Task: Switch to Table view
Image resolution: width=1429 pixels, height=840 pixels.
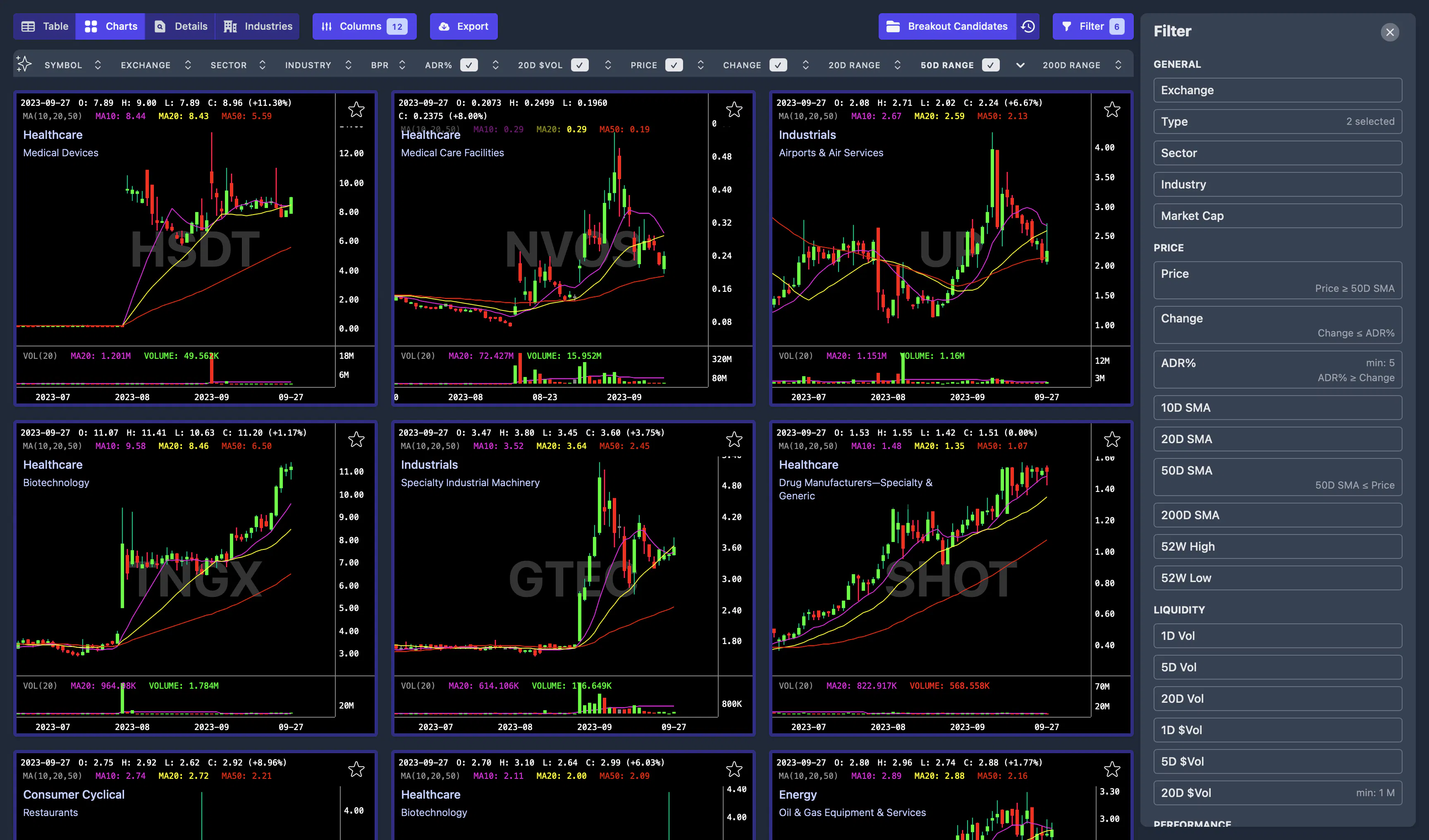Action: click(44, 26)
